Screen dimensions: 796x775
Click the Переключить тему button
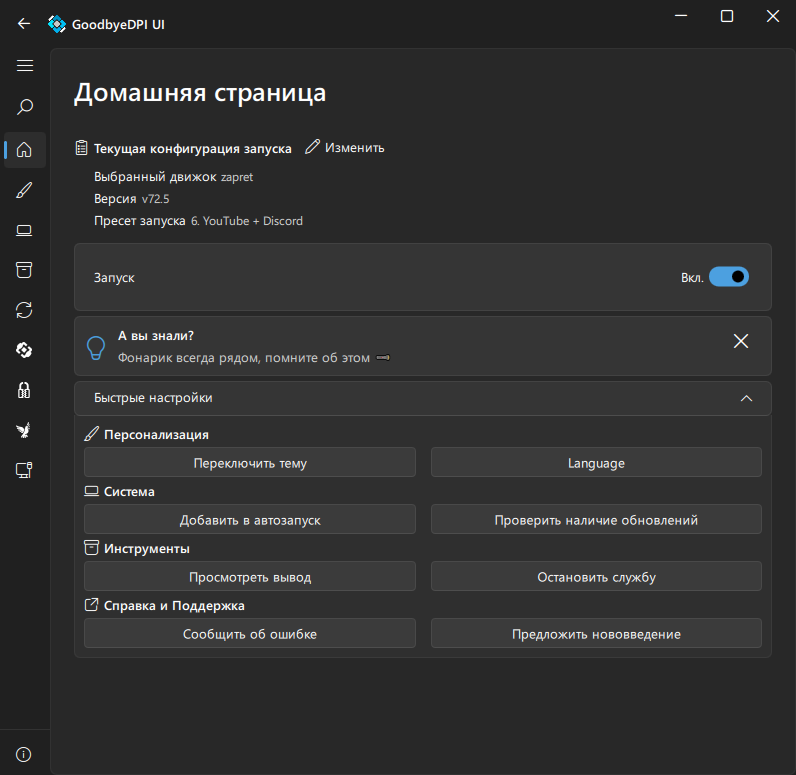pos(250,463)
